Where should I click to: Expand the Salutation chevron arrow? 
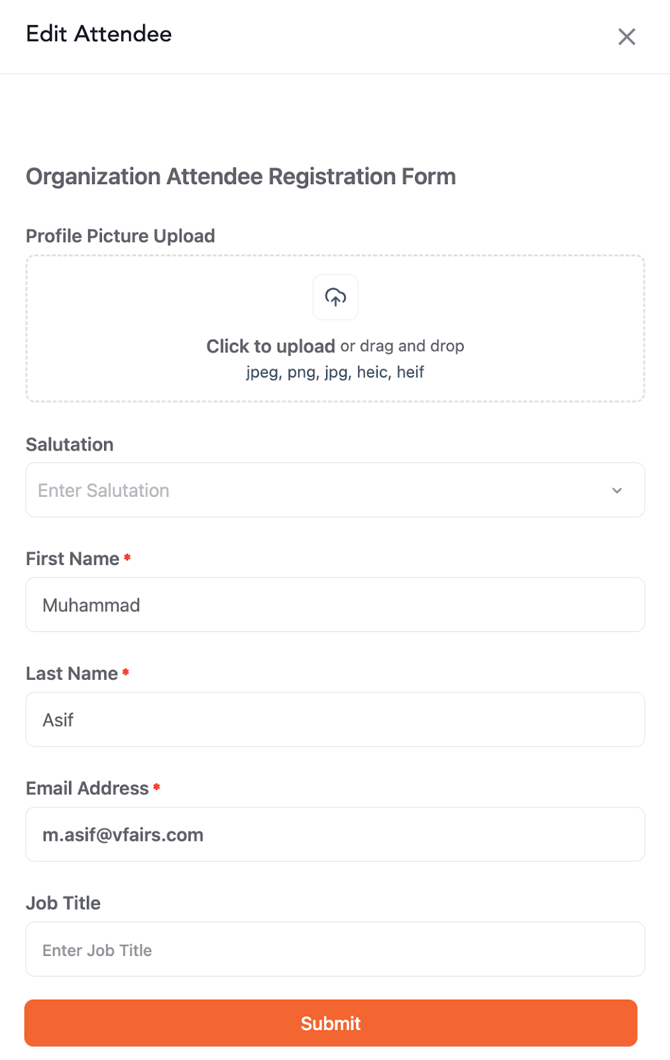tap(617, 490)
